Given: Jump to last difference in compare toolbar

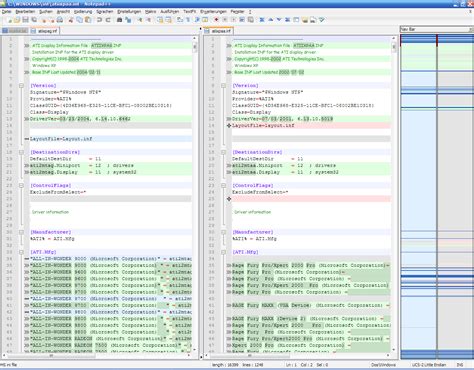Looking at the screenshot, I should [287, 20].
